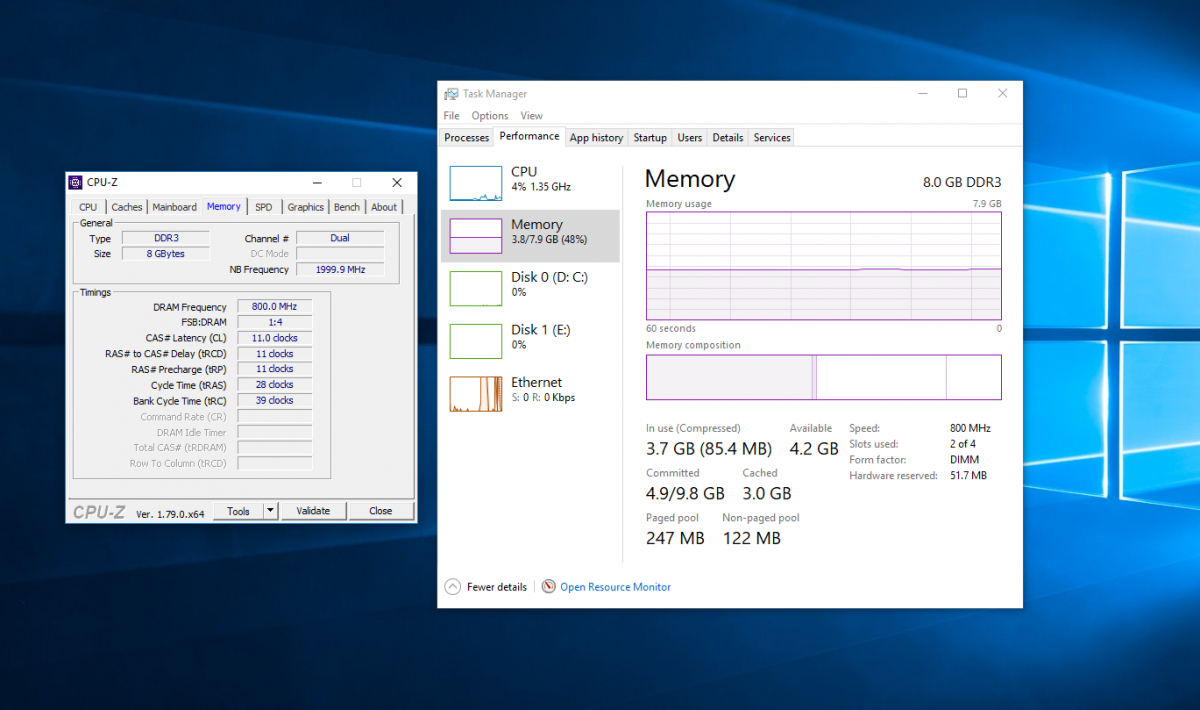Switch to the Details tab

tap(728, 138)
